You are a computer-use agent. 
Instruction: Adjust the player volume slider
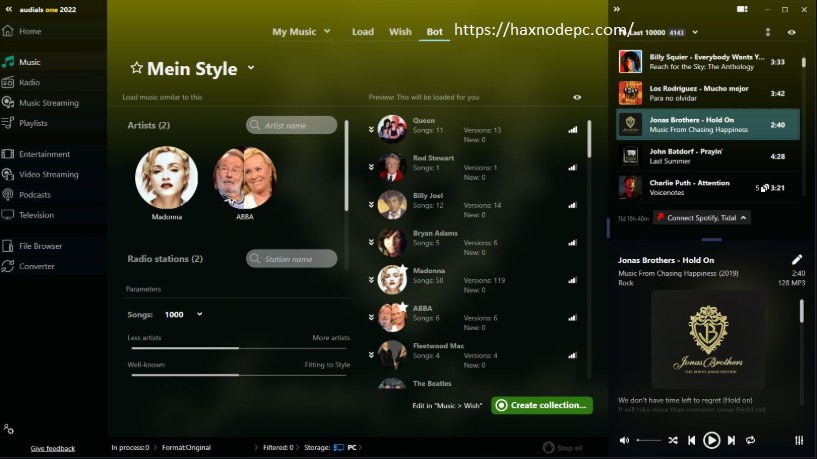[x=649, y=440]
